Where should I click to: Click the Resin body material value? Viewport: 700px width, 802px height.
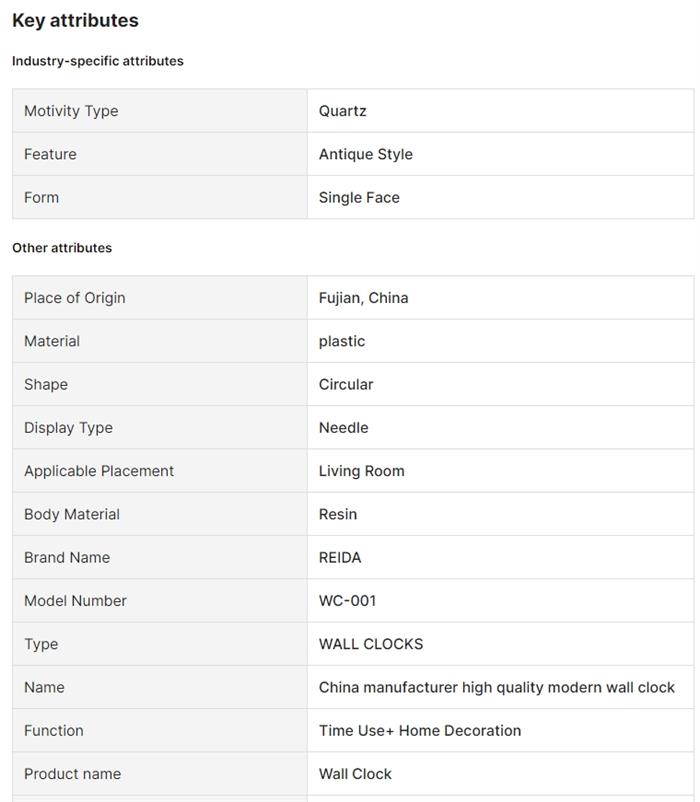(338, 514)
